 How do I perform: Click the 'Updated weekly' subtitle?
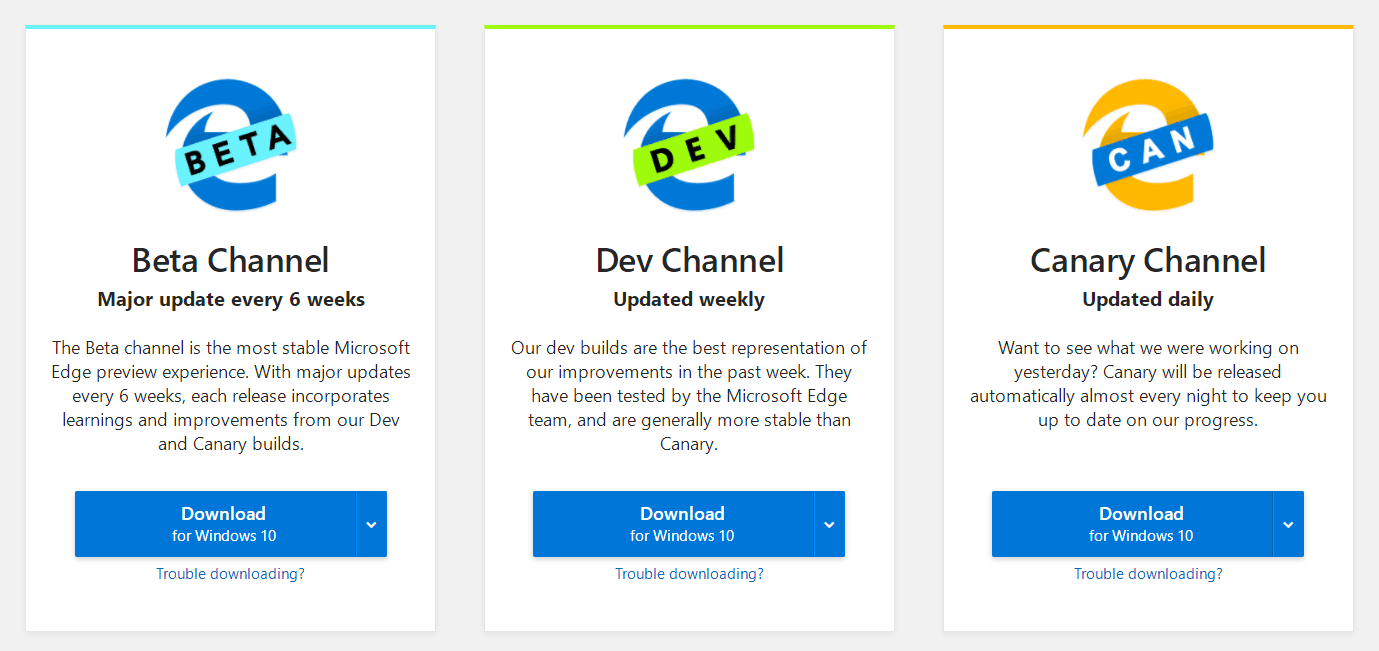point(689,299)
